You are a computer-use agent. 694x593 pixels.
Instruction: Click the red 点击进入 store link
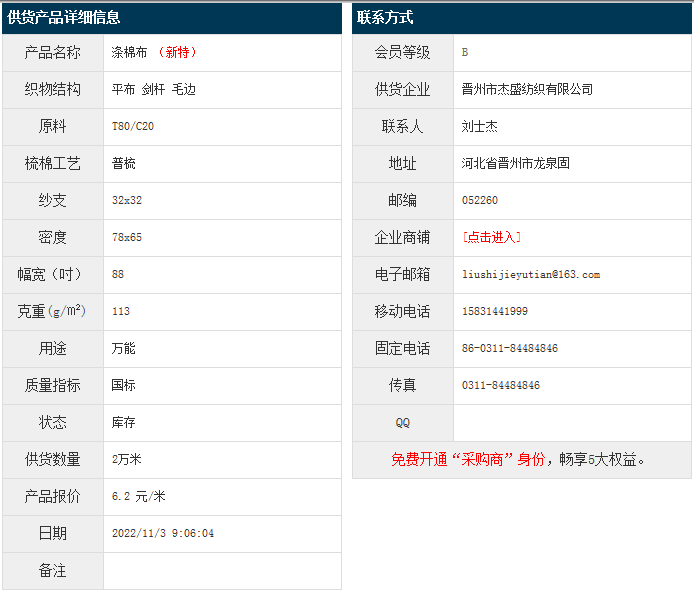pos(491,237)
